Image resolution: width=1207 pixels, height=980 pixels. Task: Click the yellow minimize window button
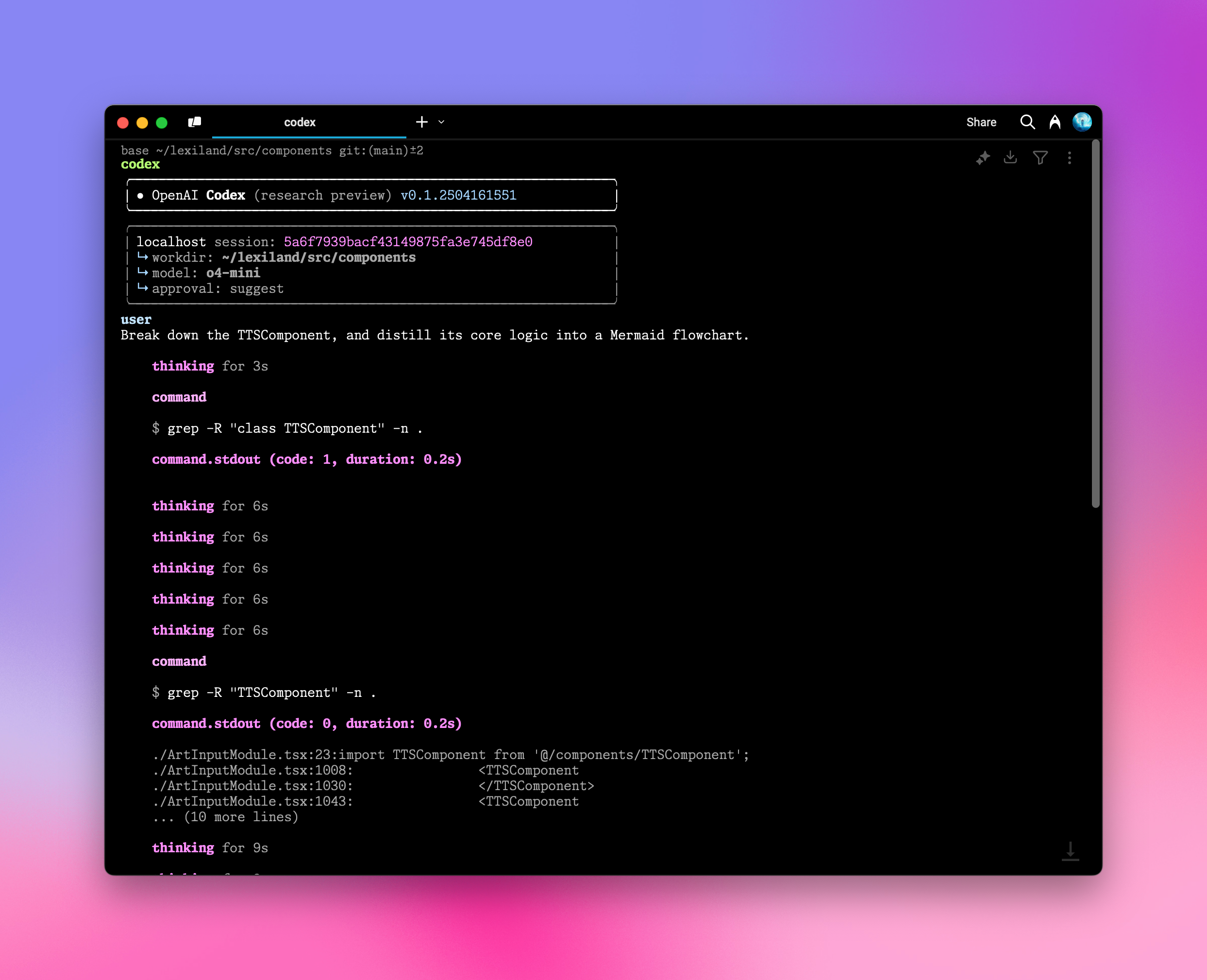click(142, 122)
